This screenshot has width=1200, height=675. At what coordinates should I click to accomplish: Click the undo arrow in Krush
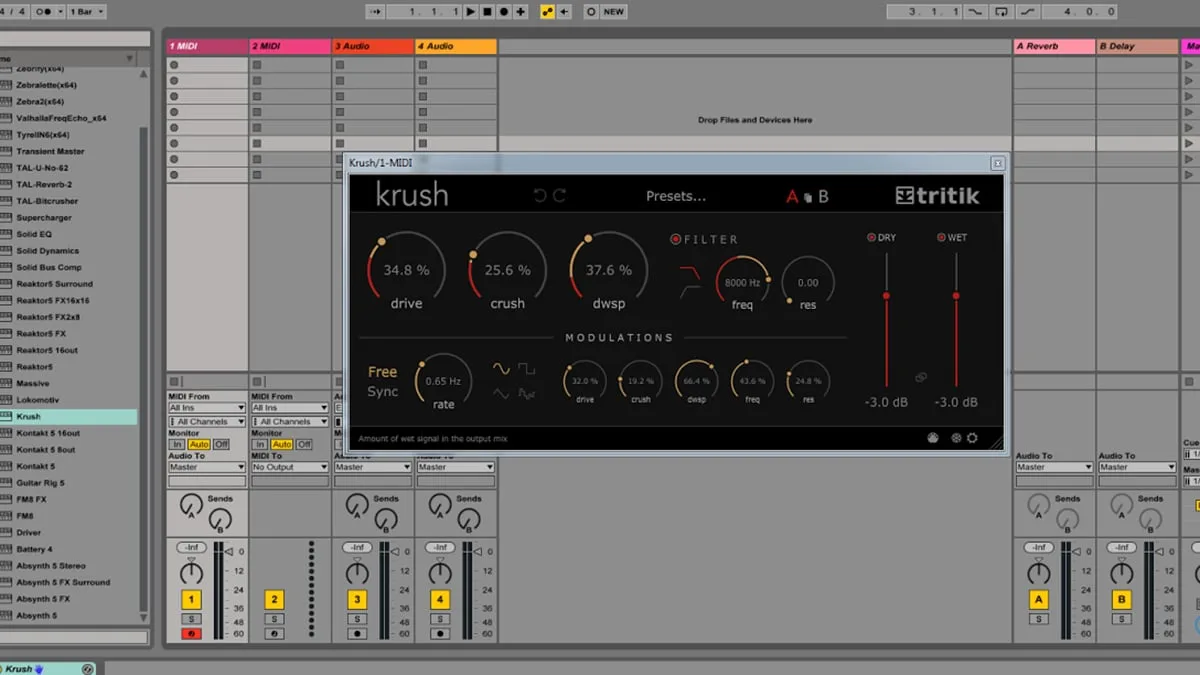coord(540,196)
